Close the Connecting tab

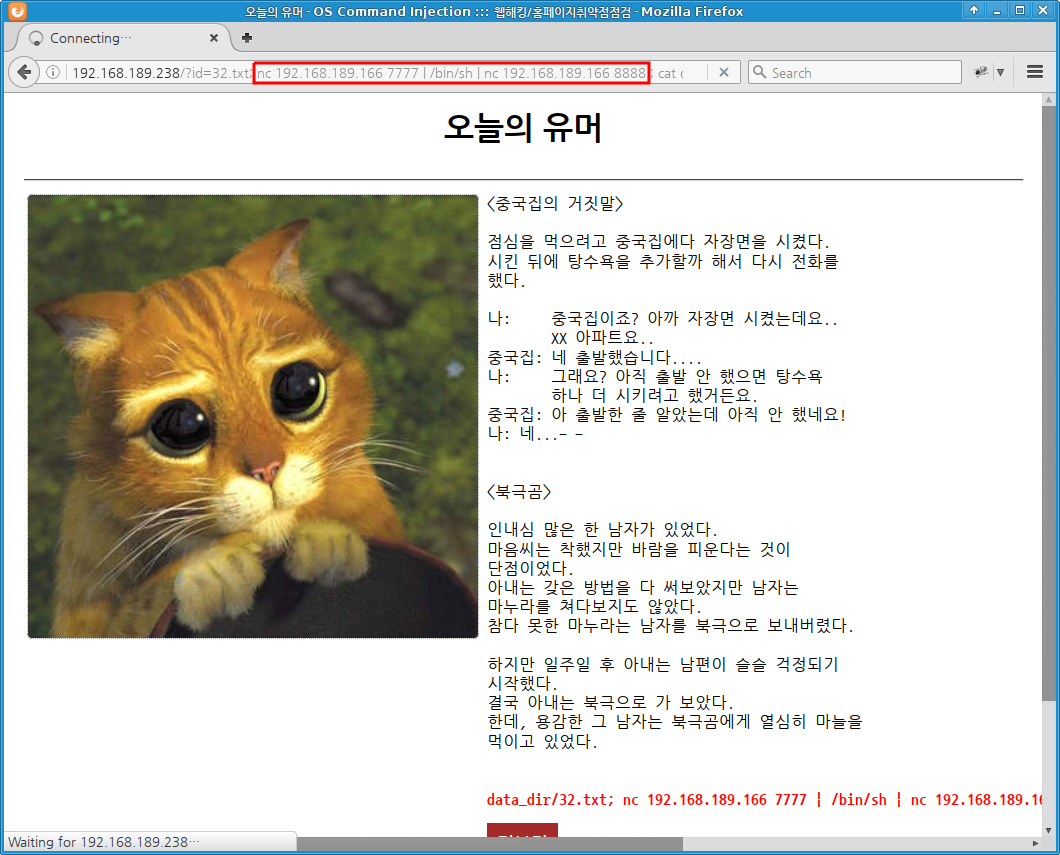214,38
